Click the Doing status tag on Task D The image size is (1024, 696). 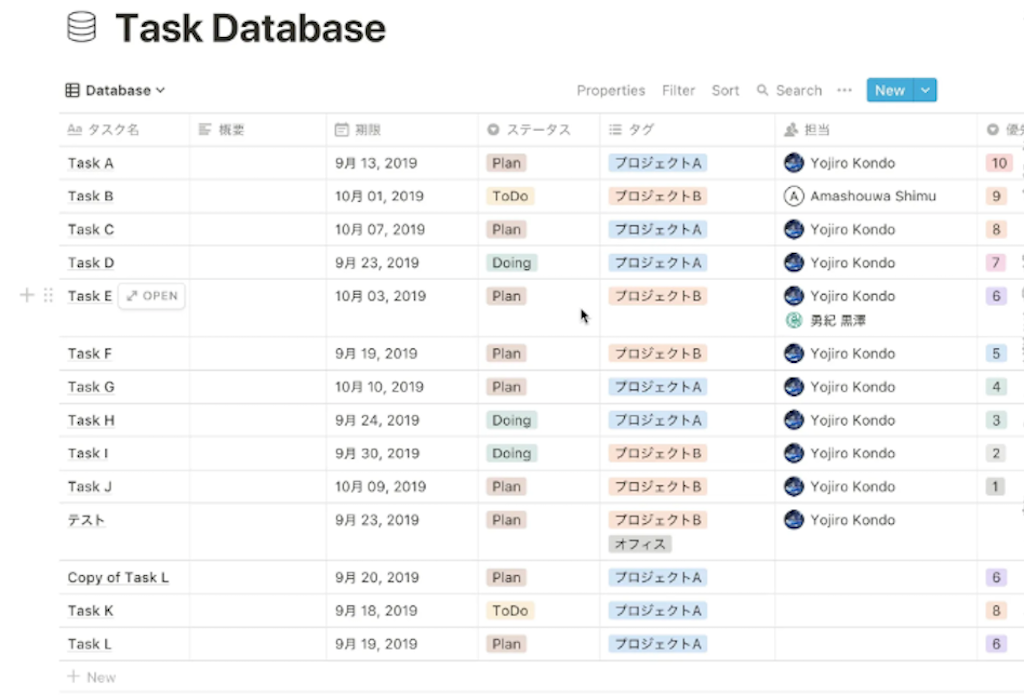pyautogui.click(x=511, y=262)
